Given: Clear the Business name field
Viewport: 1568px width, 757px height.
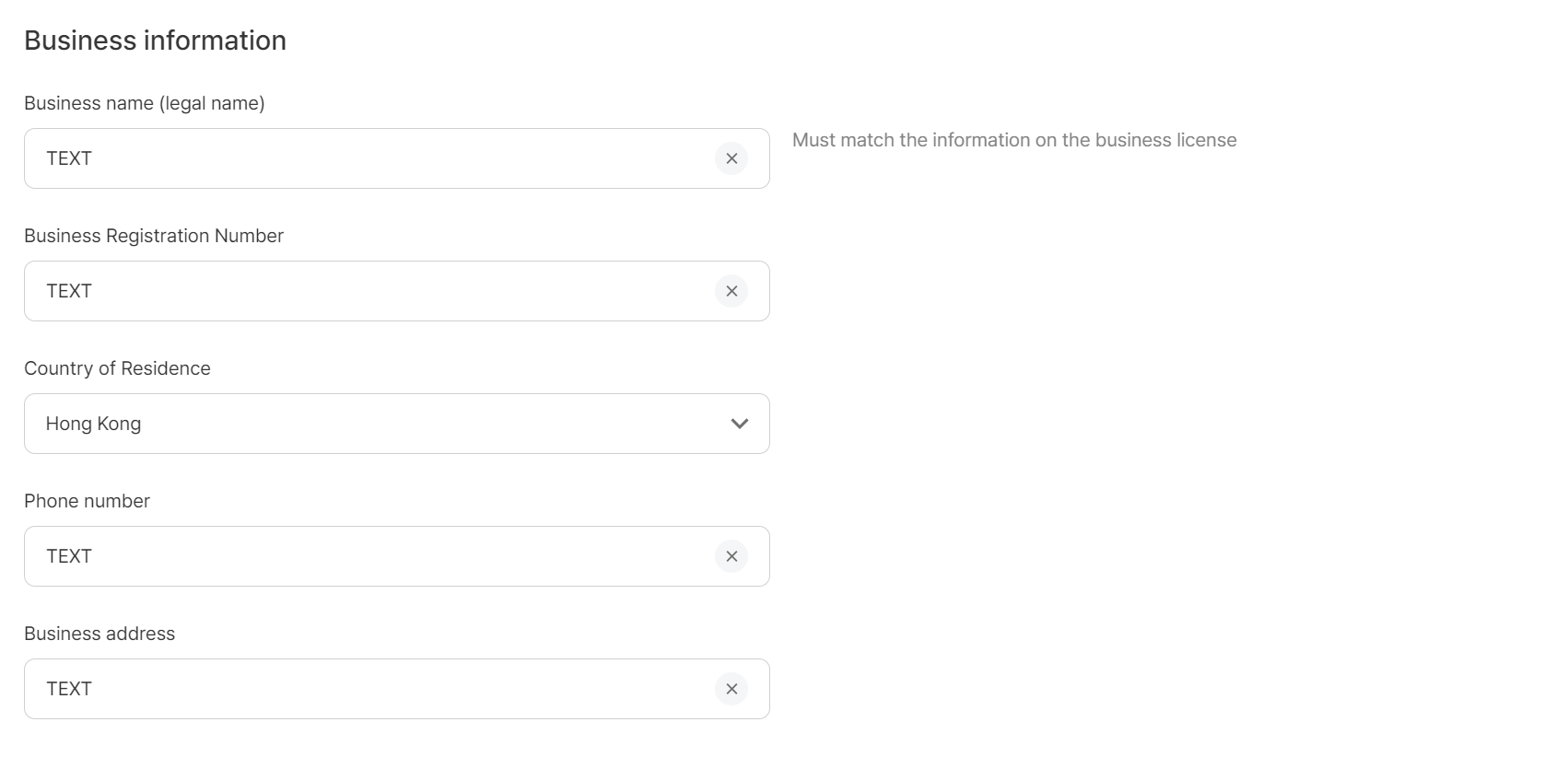Looking at the screenshot, I should click(x=731, y=158).
